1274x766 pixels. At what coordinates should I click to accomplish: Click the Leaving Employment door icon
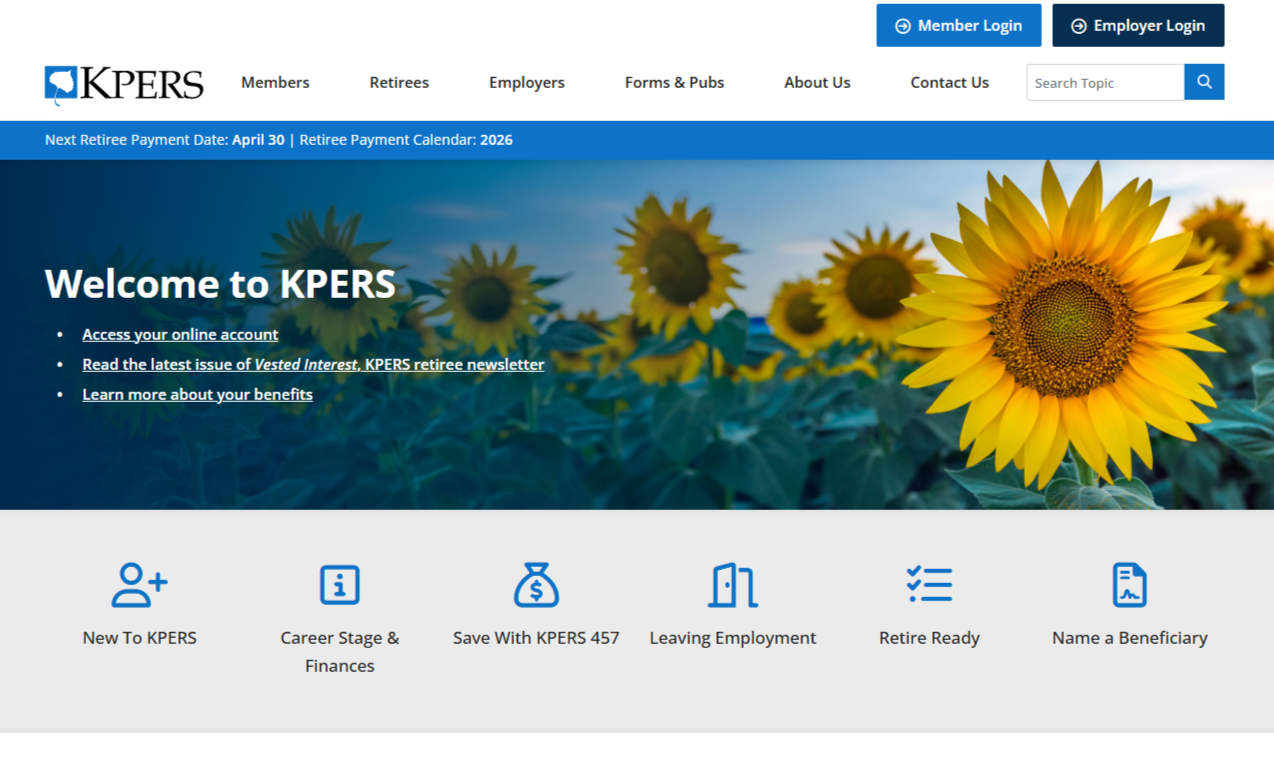pyautogui.click(x=733, y=585)
